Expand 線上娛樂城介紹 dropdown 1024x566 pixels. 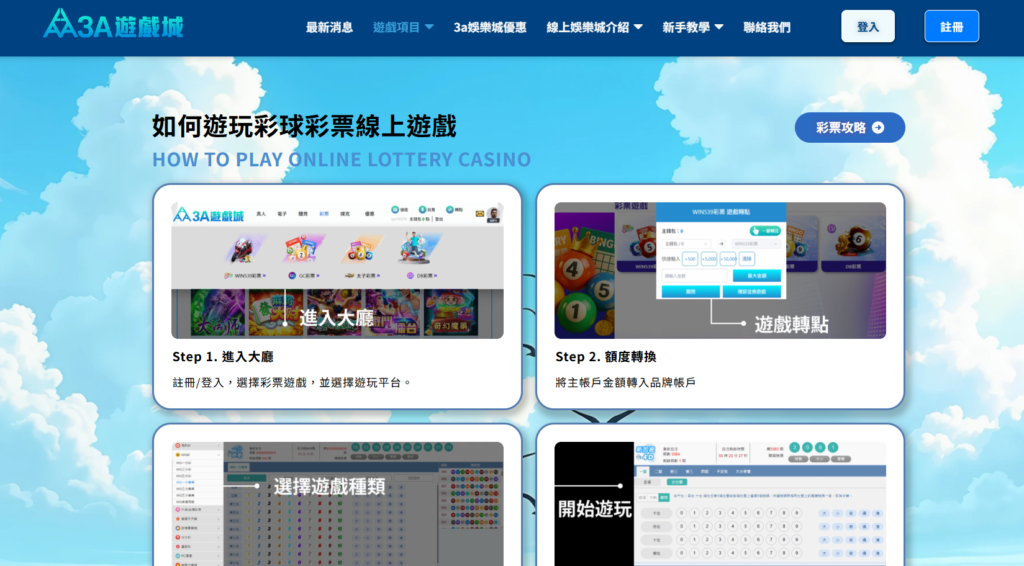[594, 27]
